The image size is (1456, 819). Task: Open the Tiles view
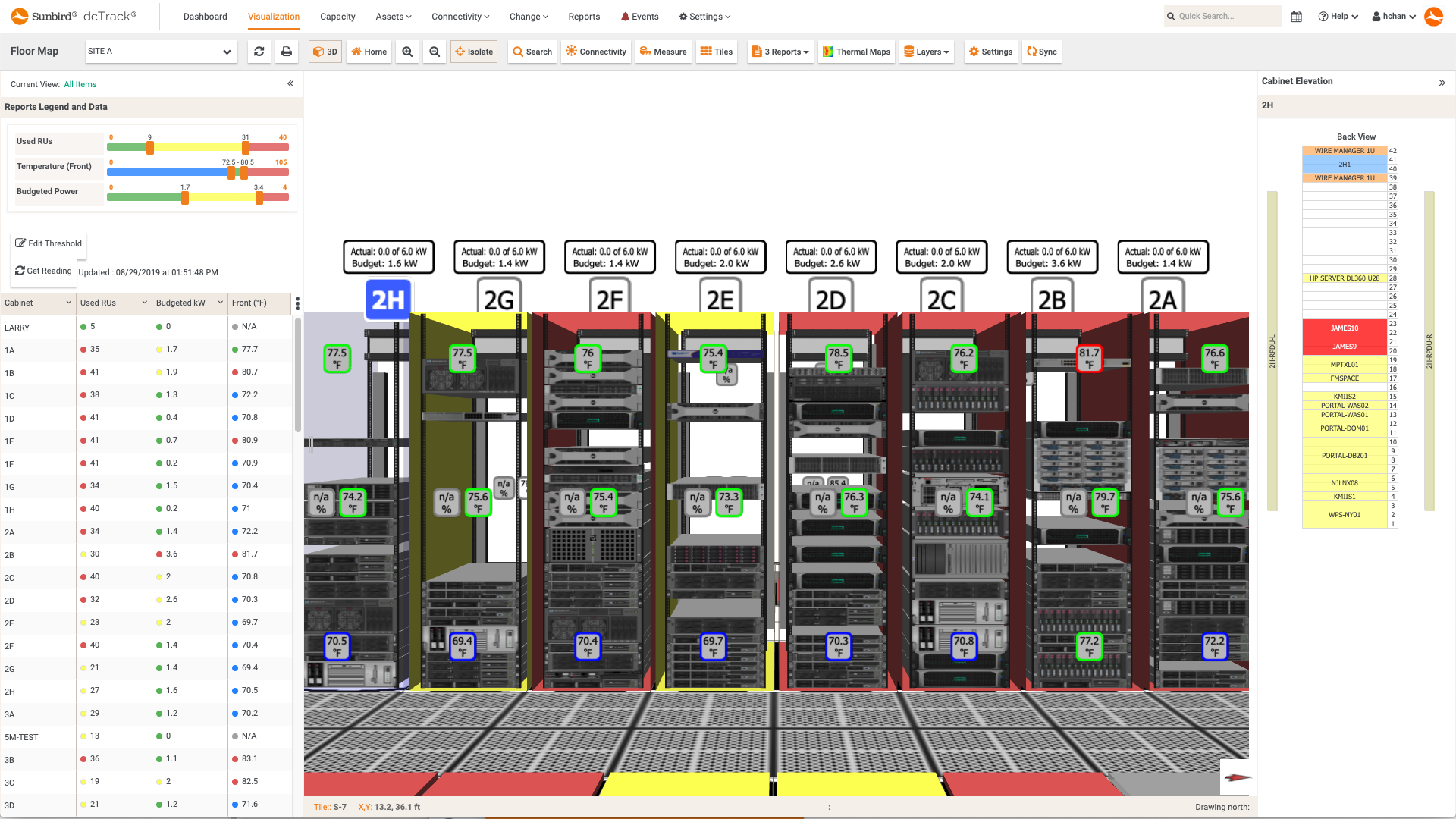(x=716, y=52)
